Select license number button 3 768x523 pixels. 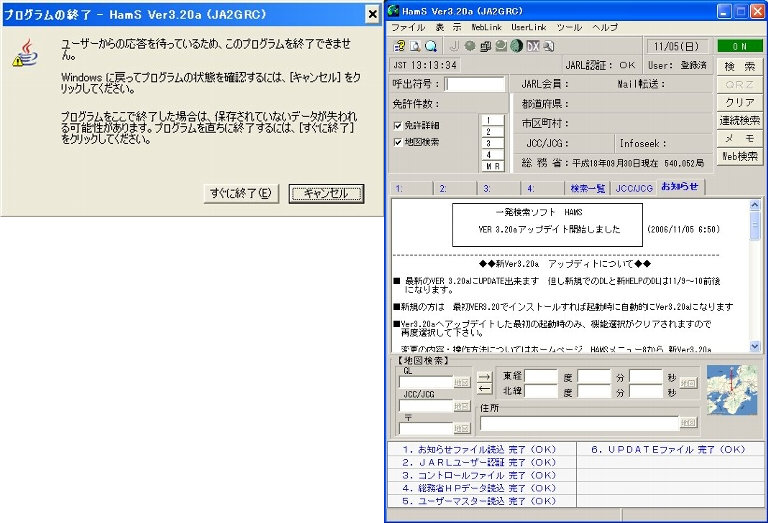click(x=492, y=143)
